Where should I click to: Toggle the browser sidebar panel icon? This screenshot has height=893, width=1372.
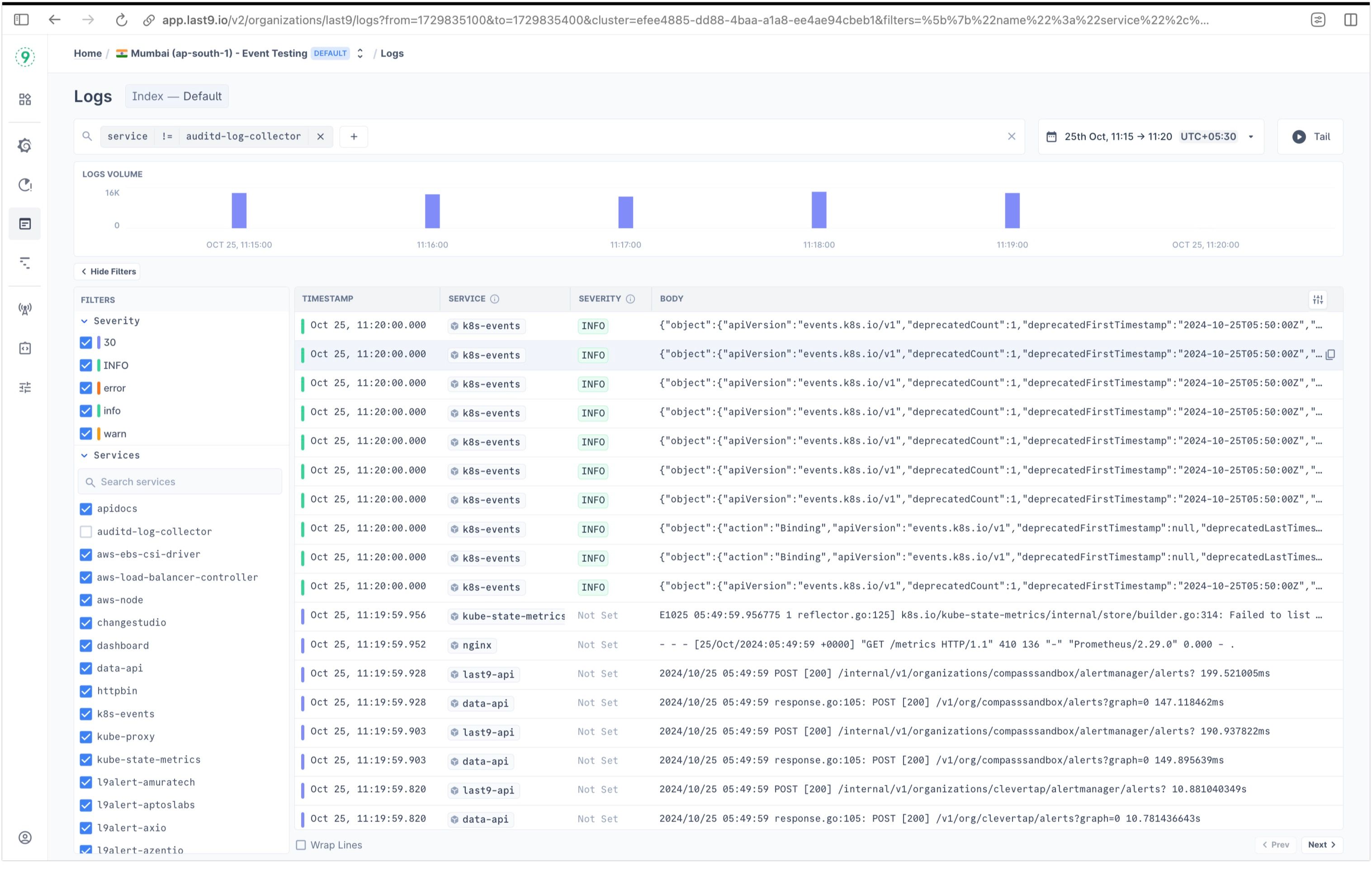click(21, 19)
